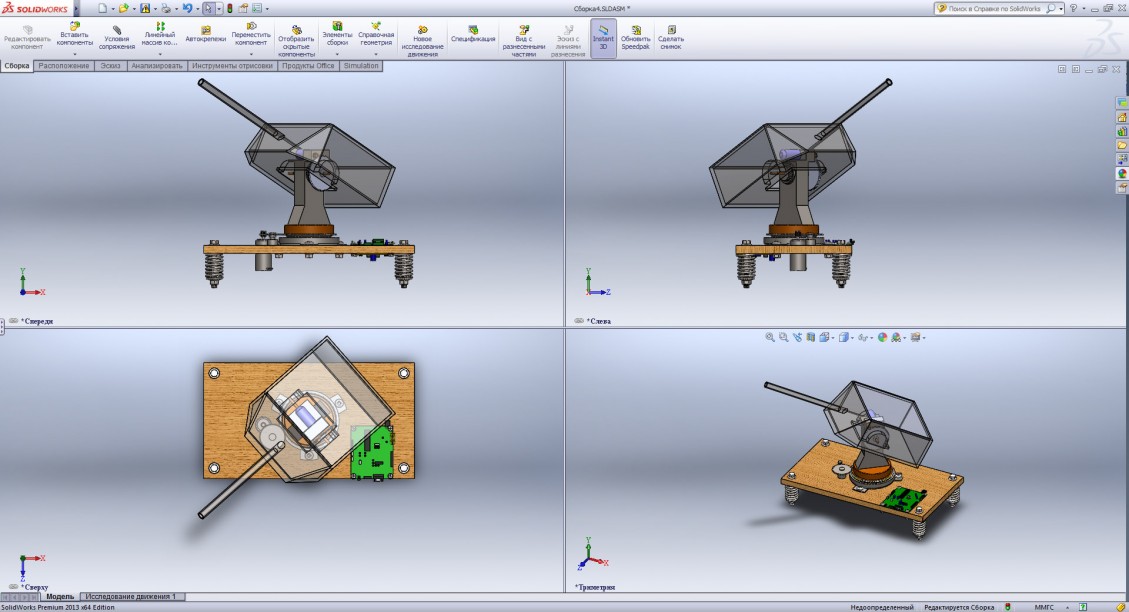The image size is (1129, 612).
Task: Click Элементы сборки tool
Action: [337, 34]
